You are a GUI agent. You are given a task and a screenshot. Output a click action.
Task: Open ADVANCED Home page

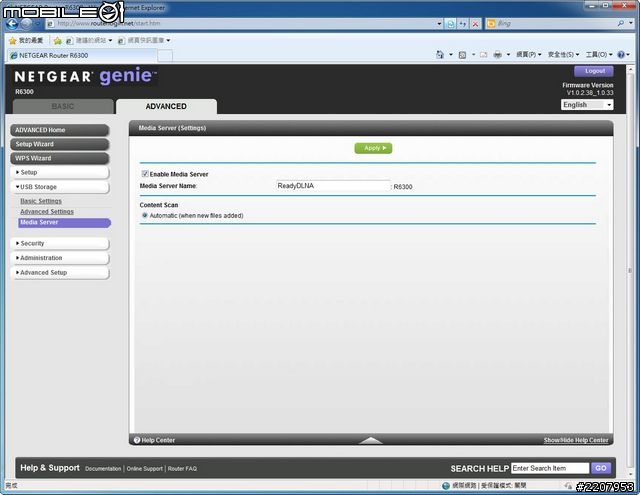[x=60, y=130]
